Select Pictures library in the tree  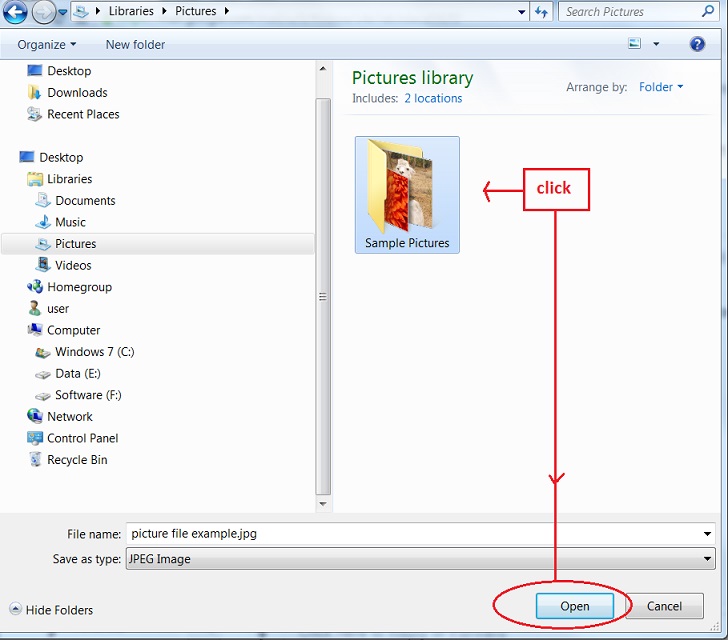pyautogui.click(x=75, y=244)
